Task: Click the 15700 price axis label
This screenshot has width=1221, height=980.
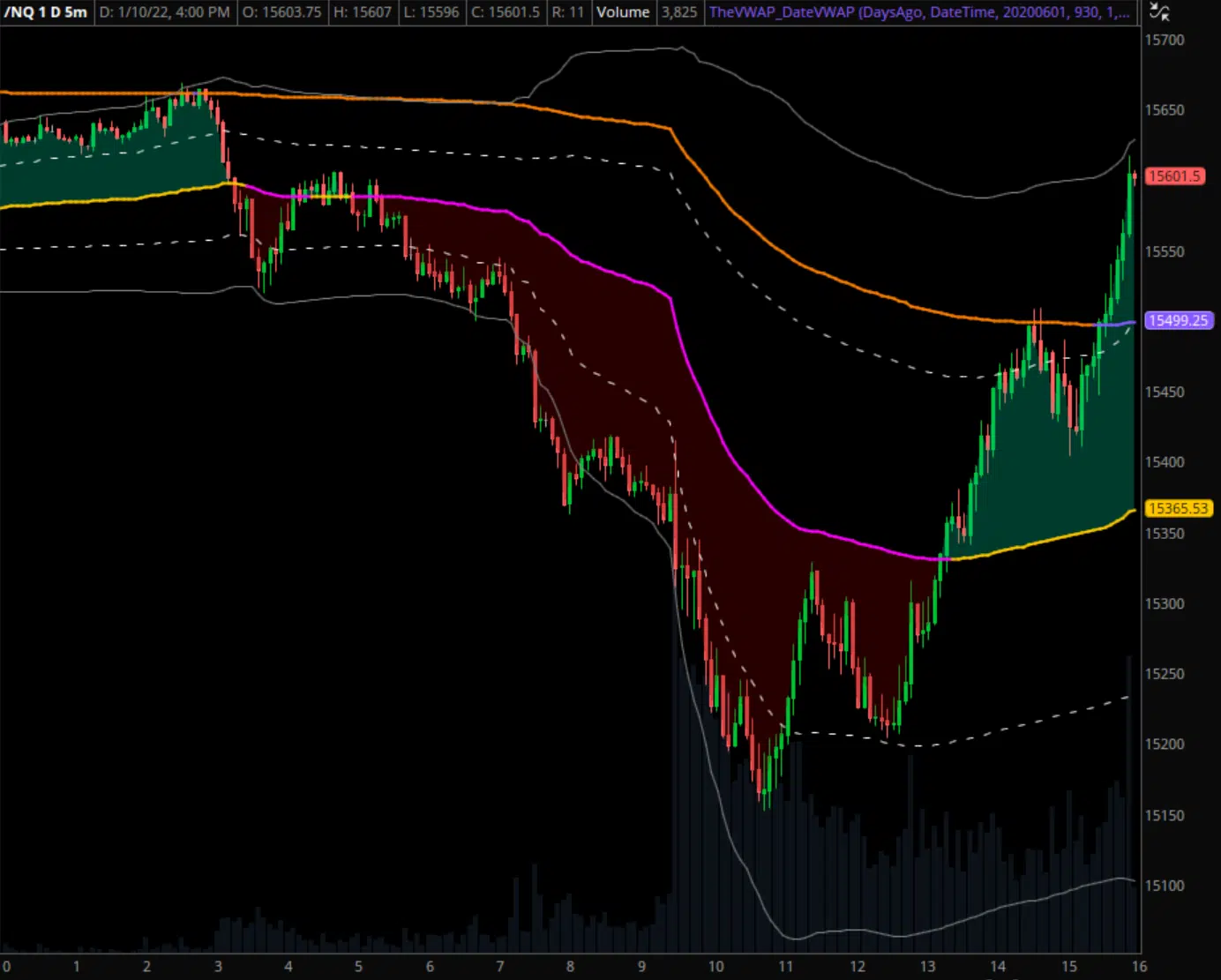Action: (1165, 40)
